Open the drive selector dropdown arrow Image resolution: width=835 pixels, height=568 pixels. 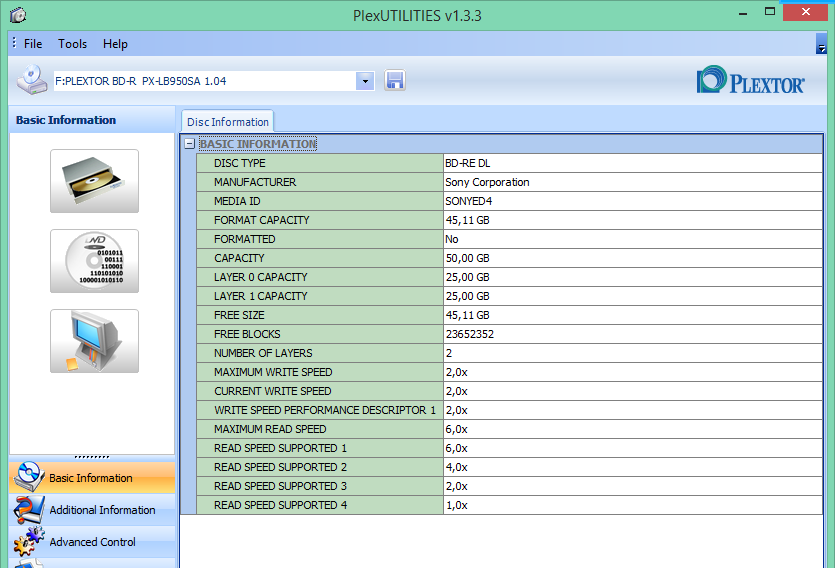pyautogui.click(x=365, y=81)
